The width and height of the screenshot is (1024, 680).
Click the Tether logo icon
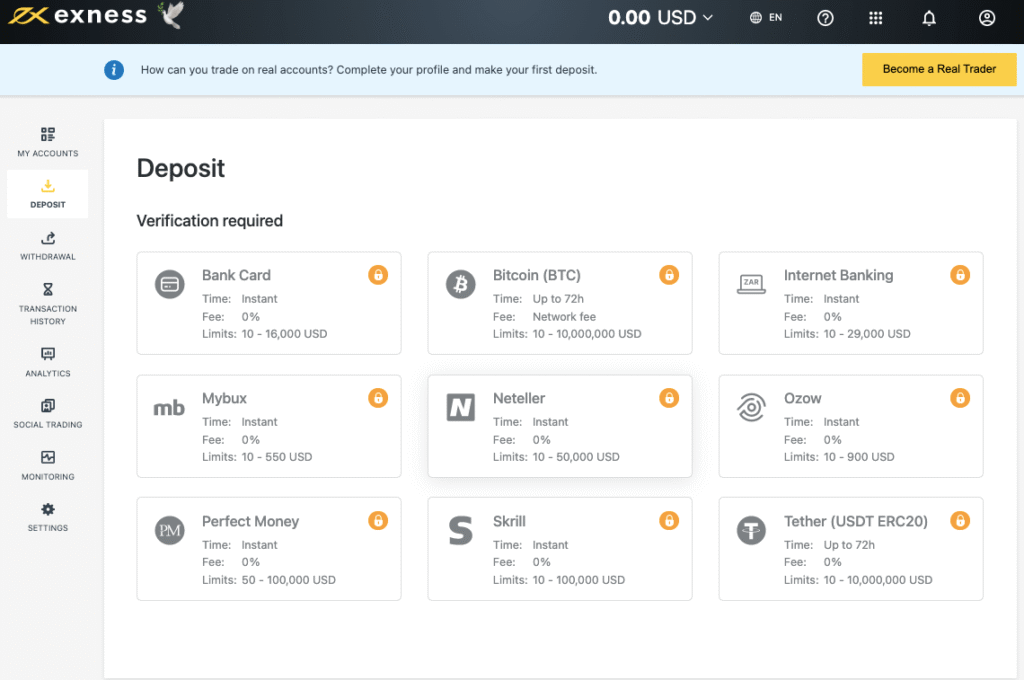(x=751, y=530)
